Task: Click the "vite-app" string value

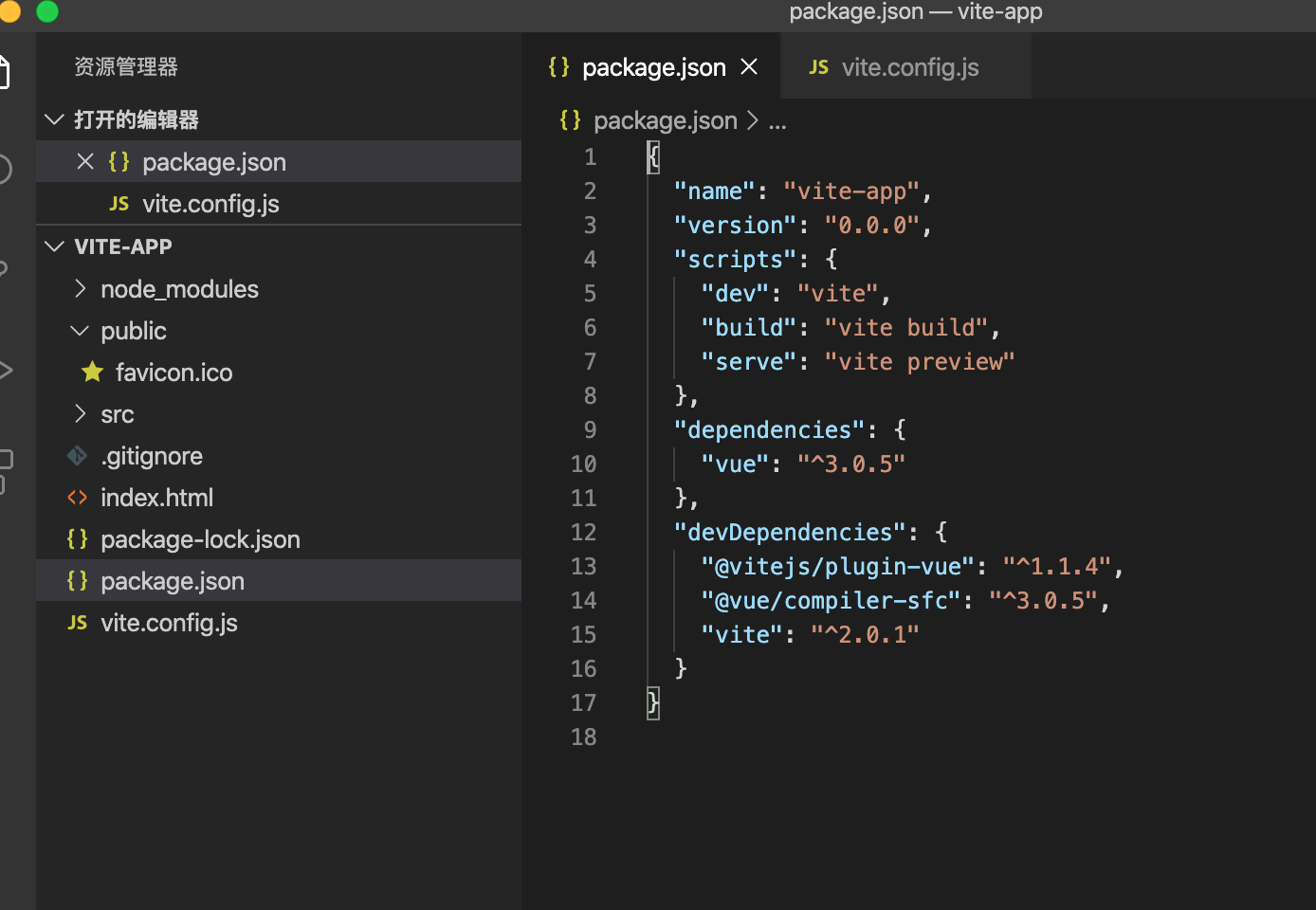Action: click(x=851, y=191)
